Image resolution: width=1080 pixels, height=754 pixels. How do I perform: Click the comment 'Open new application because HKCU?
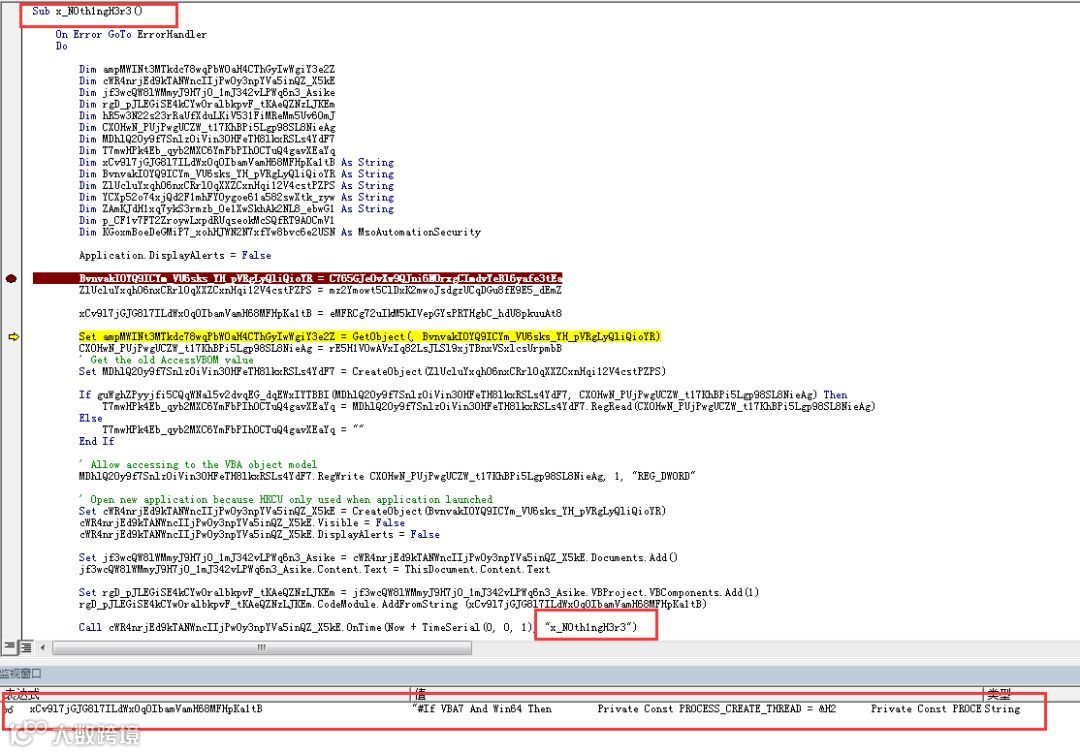286,499
